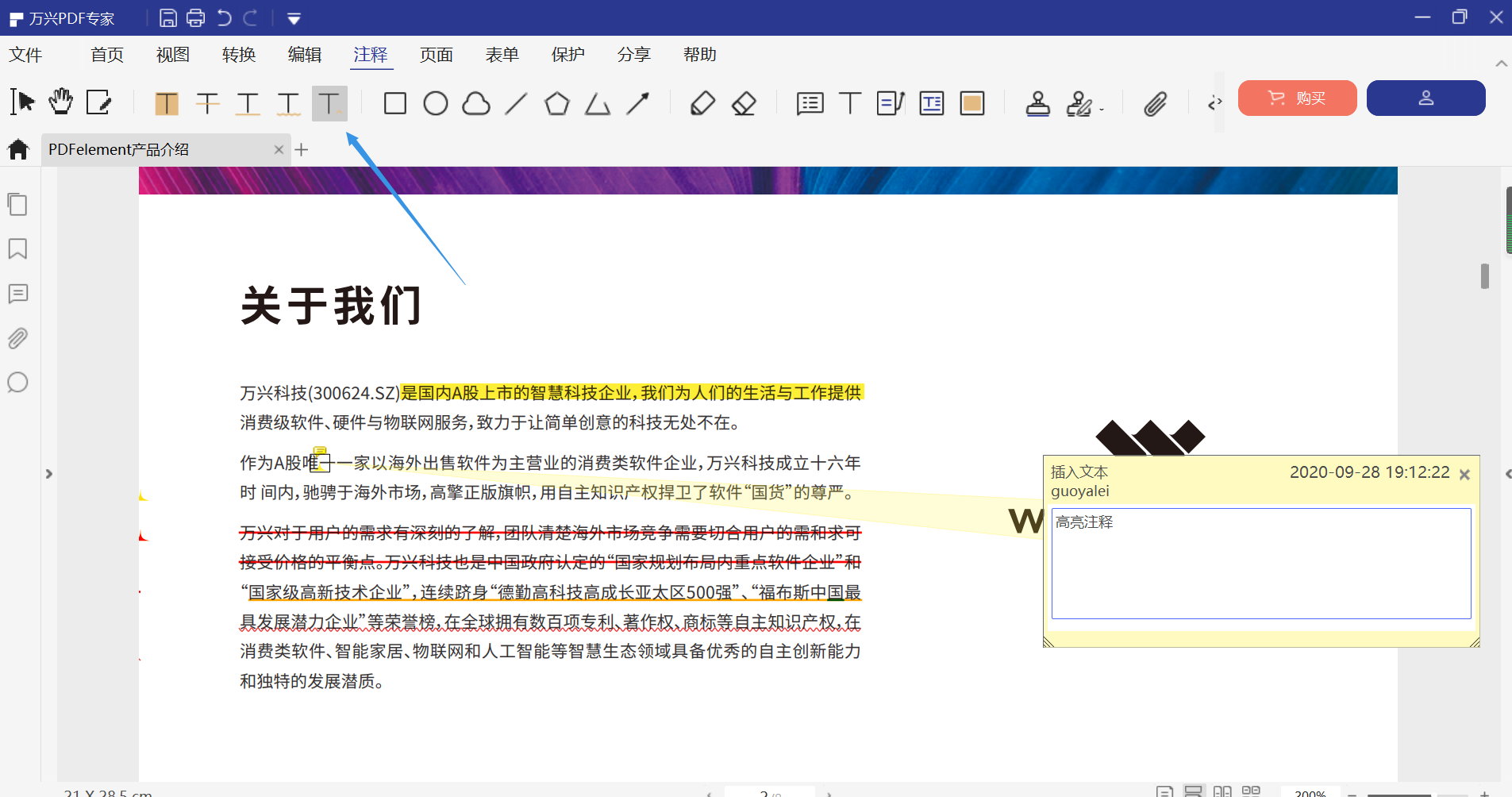Open the user account button
The width and height of the screenshot is (1512, 797).
1426,98
